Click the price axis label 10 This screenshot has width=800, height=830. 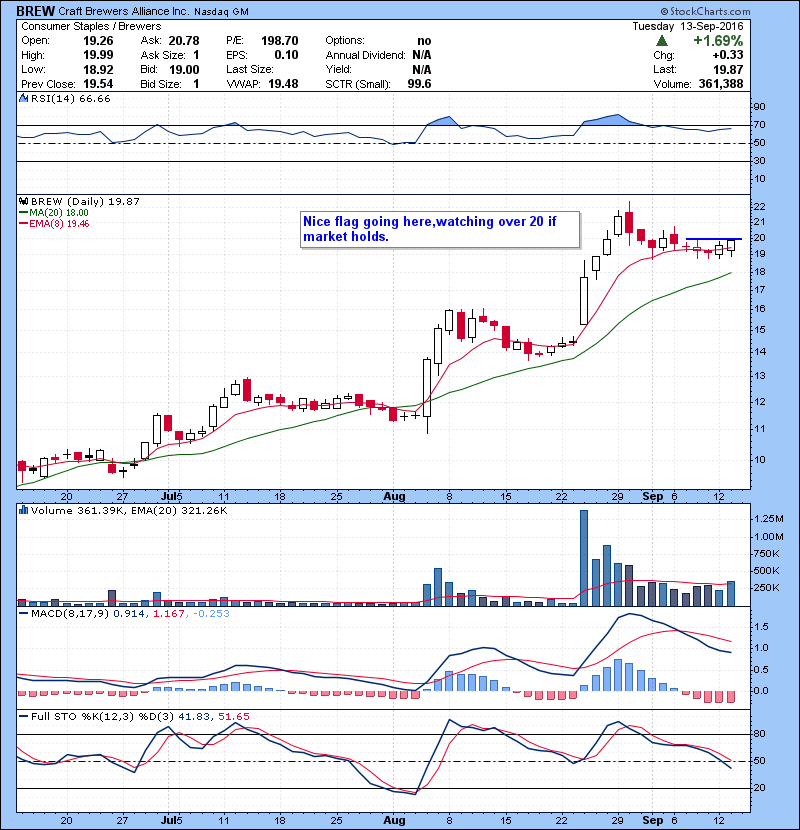759,459
